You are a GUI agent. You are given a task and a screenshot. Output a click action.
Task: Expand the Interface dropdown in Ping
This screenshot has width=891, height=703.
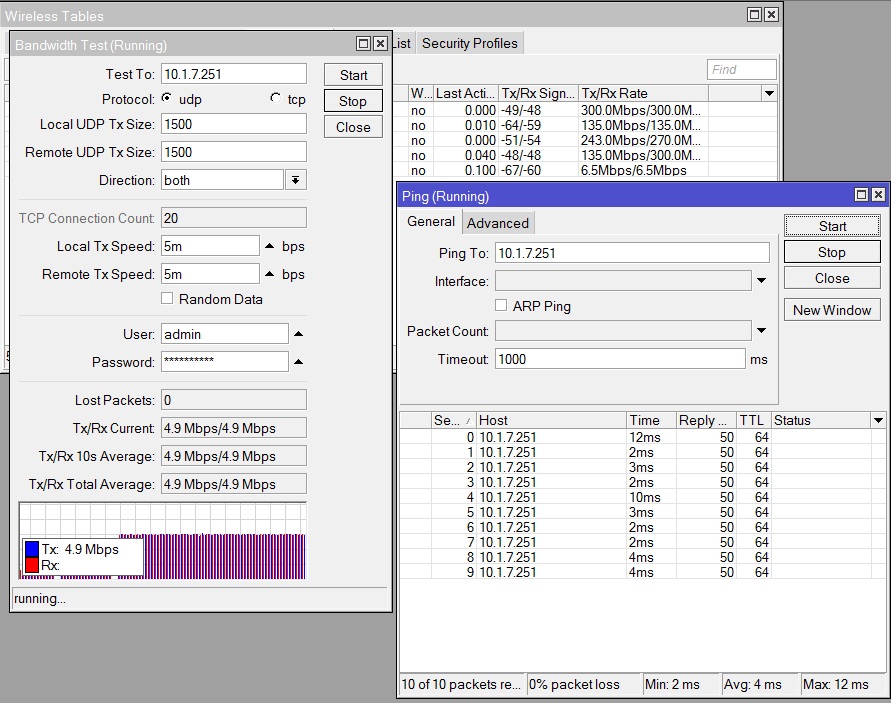click(x=761, y=281)
